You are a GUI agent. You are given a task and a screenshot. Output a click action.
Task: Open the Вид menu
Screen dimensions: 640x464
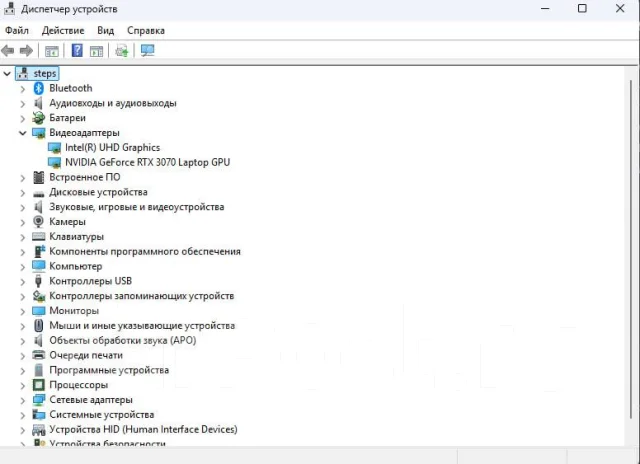(105, 31)
